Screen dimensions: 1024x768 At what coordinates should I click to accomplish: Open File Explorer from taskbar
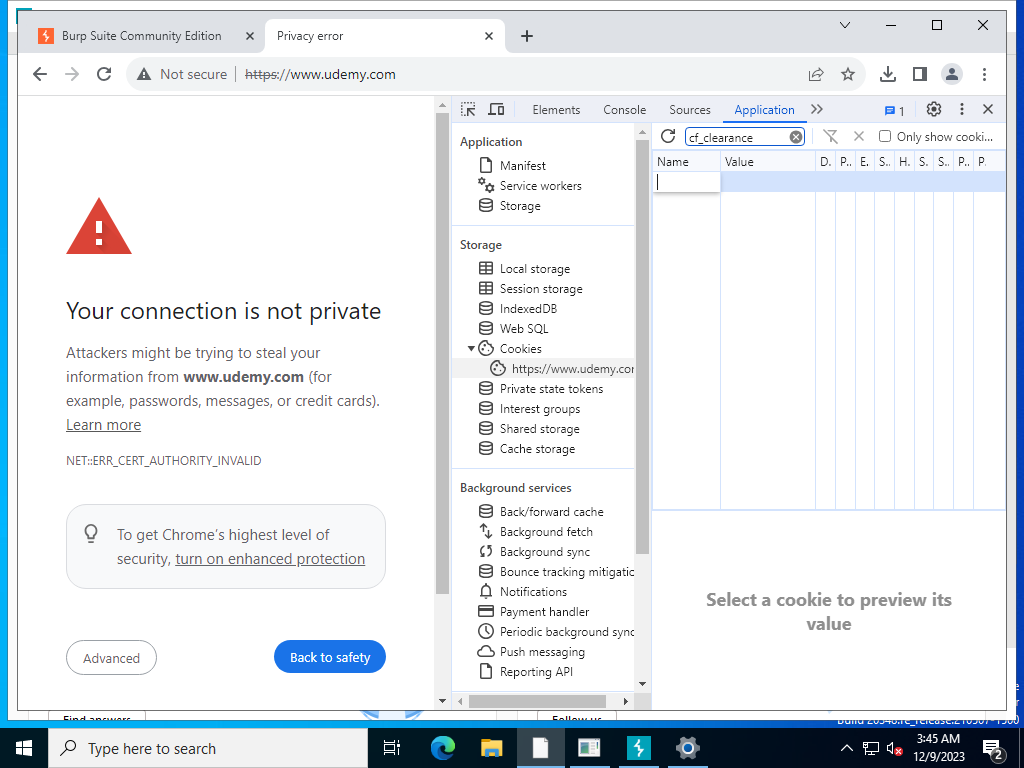[491, 748]
